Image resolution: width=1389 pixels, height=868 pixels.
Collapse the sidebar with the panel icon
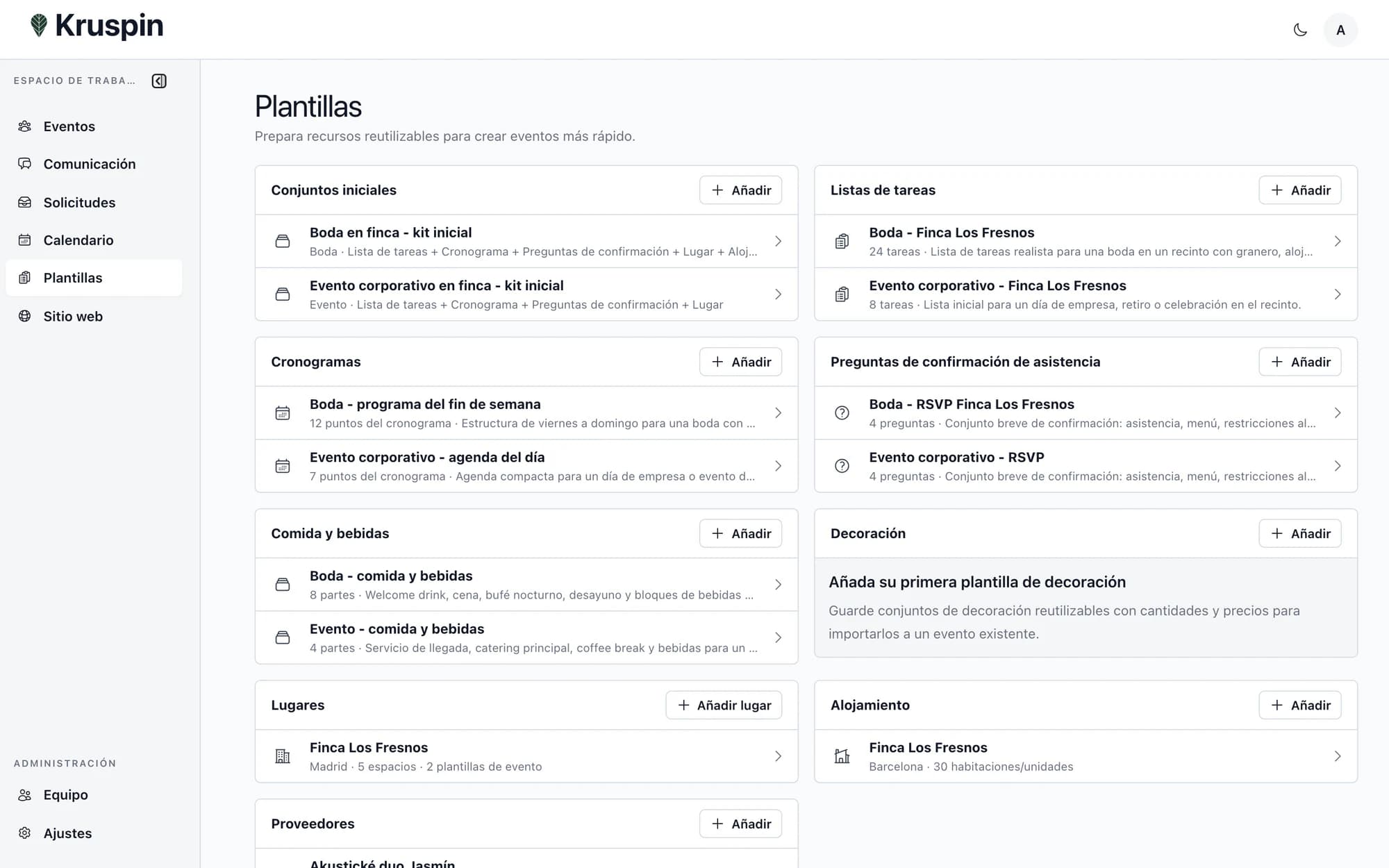click(159, 81)
